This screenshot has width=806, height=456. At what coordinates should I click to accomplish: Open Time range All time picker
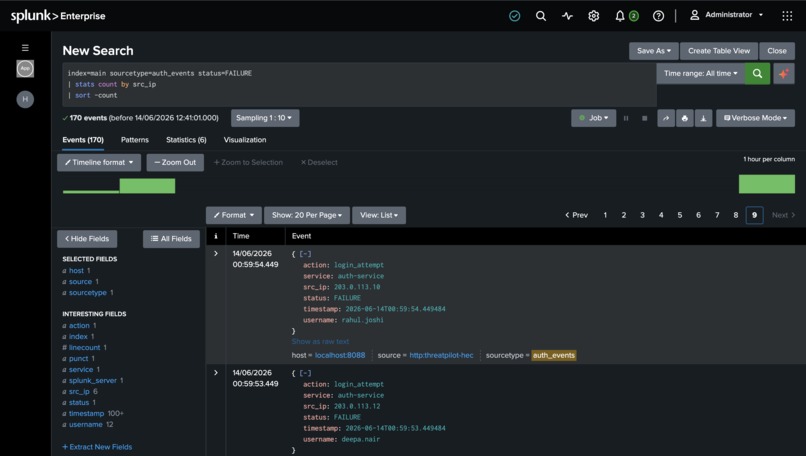(x=701, y=74)
